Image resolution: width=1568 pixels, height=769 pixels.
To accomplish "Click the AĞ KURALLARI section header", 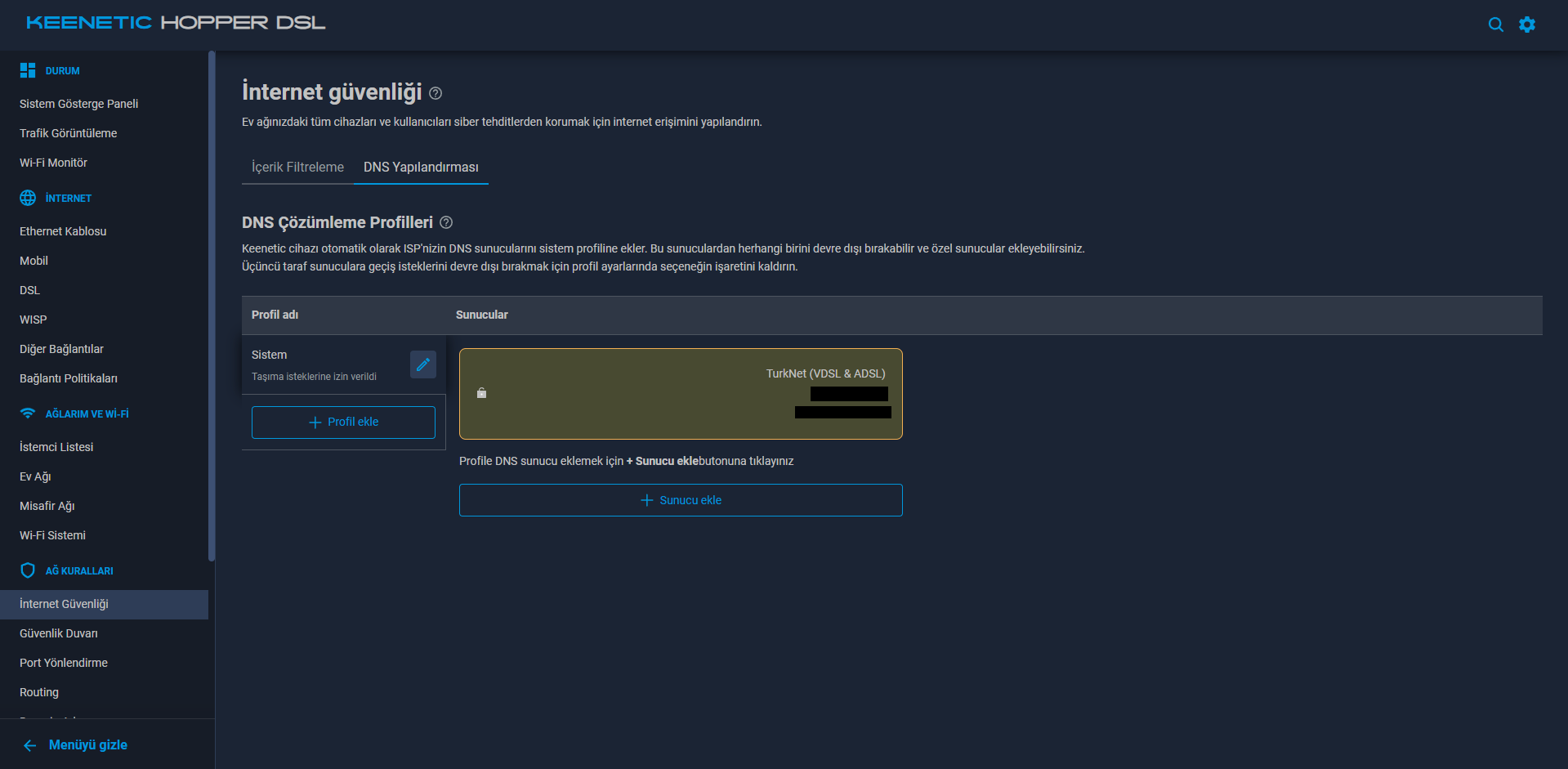I will tap(79, 571).
